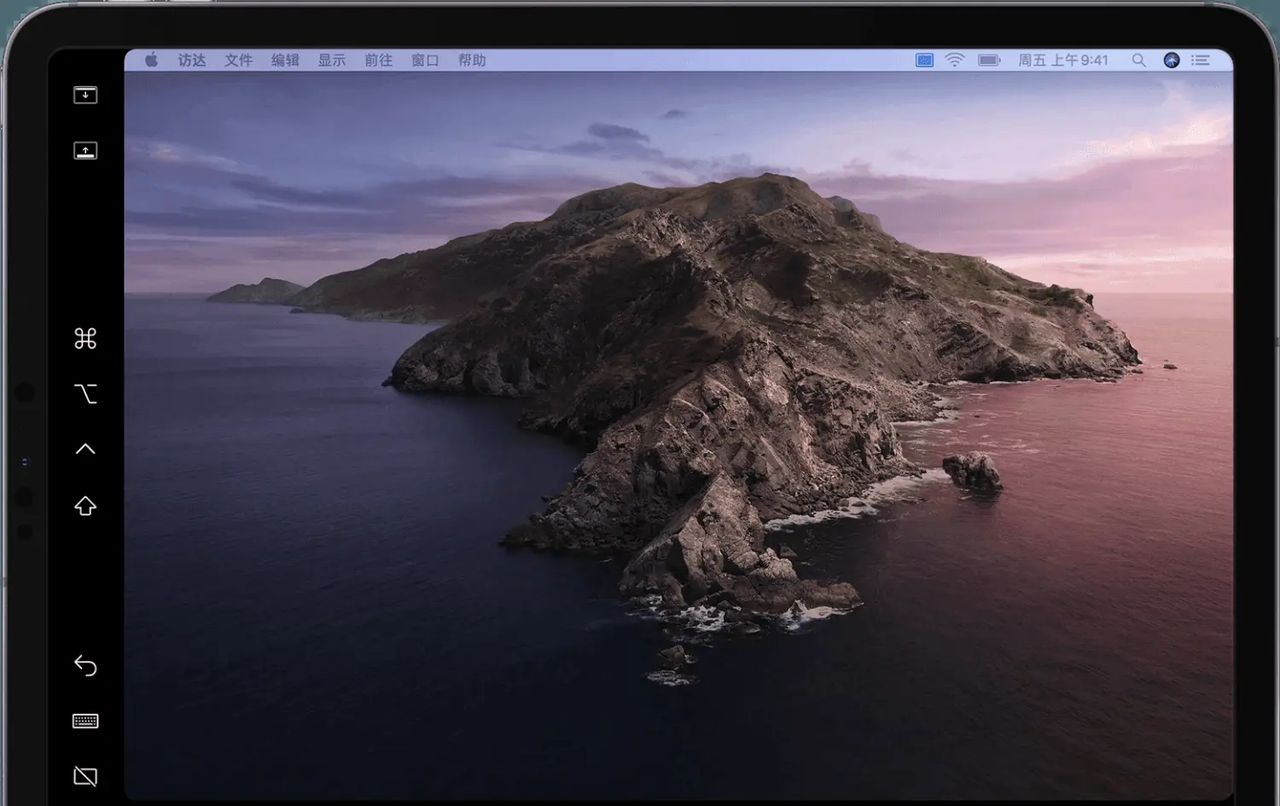
Task: Disconnect Sidecar using the bottom sidebar icon
Action: (x=85, y=776)
